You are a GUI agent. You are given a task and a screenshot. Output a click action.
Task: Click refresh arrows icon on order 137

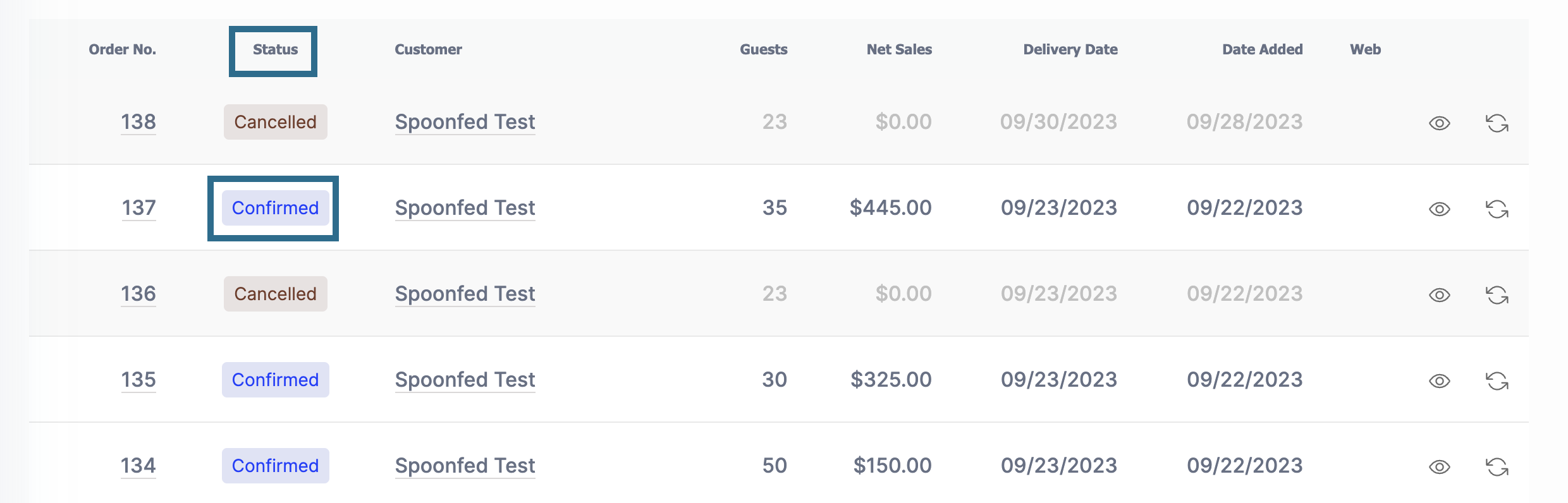[x=1497, y=209]
